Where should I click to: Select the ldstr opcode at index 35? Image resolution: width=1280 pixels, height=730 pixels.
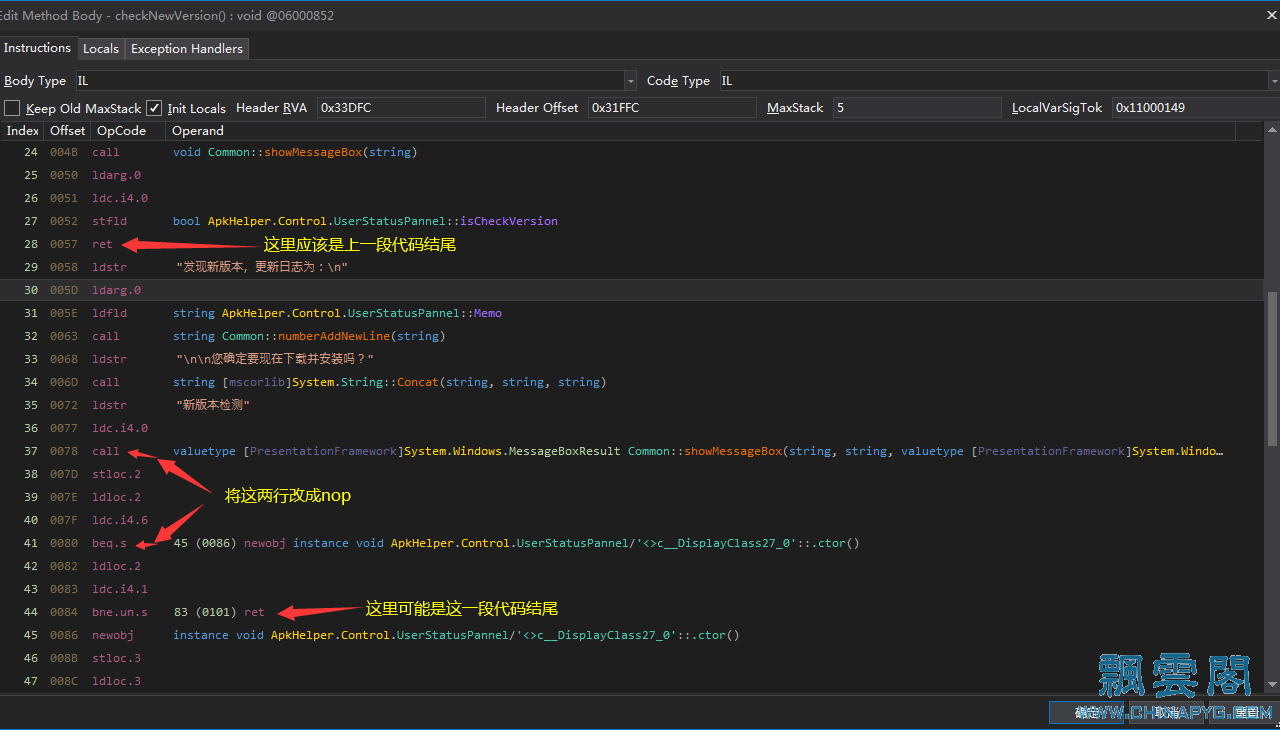pyautogui.click(x=109, y=405)
